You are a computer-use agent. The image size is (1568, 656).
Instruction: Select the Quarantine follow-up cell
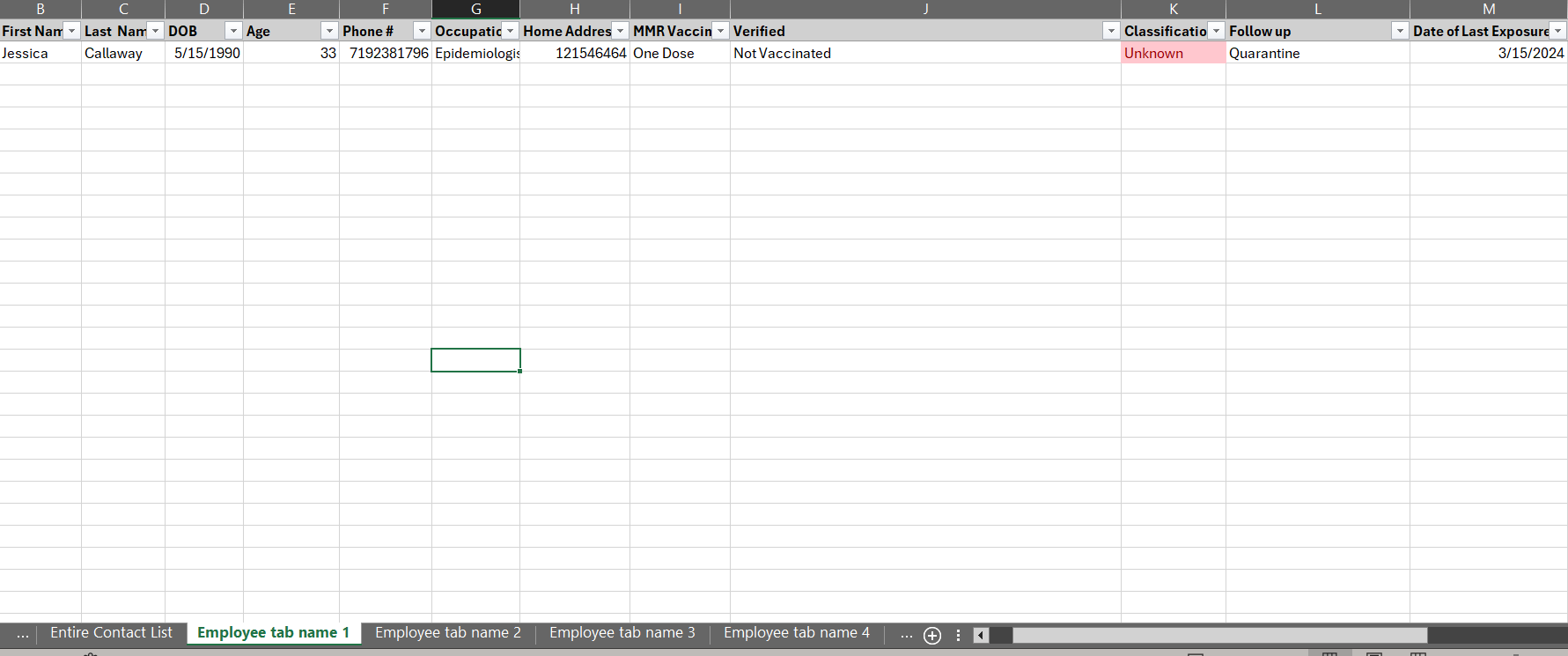(1318, 53)
